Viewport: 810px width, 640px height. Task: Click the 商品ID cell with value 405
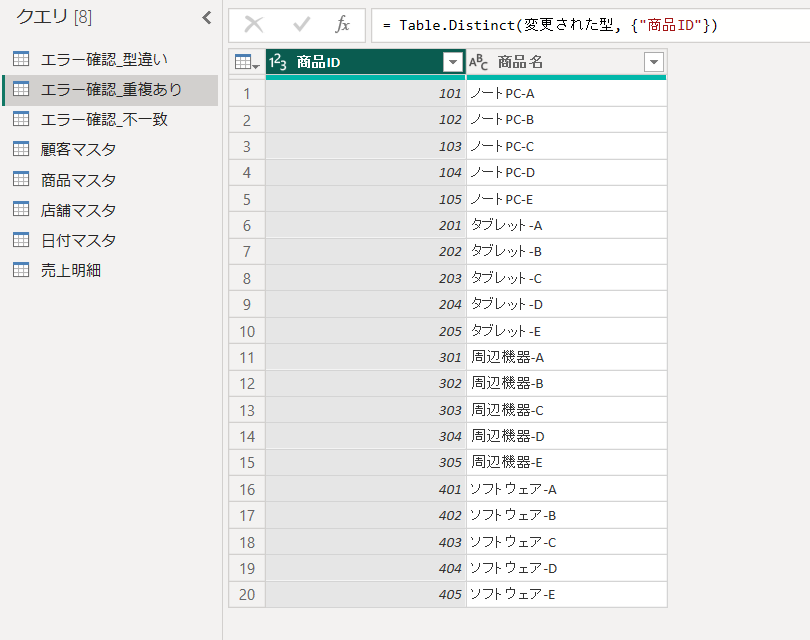coord(366,594)
